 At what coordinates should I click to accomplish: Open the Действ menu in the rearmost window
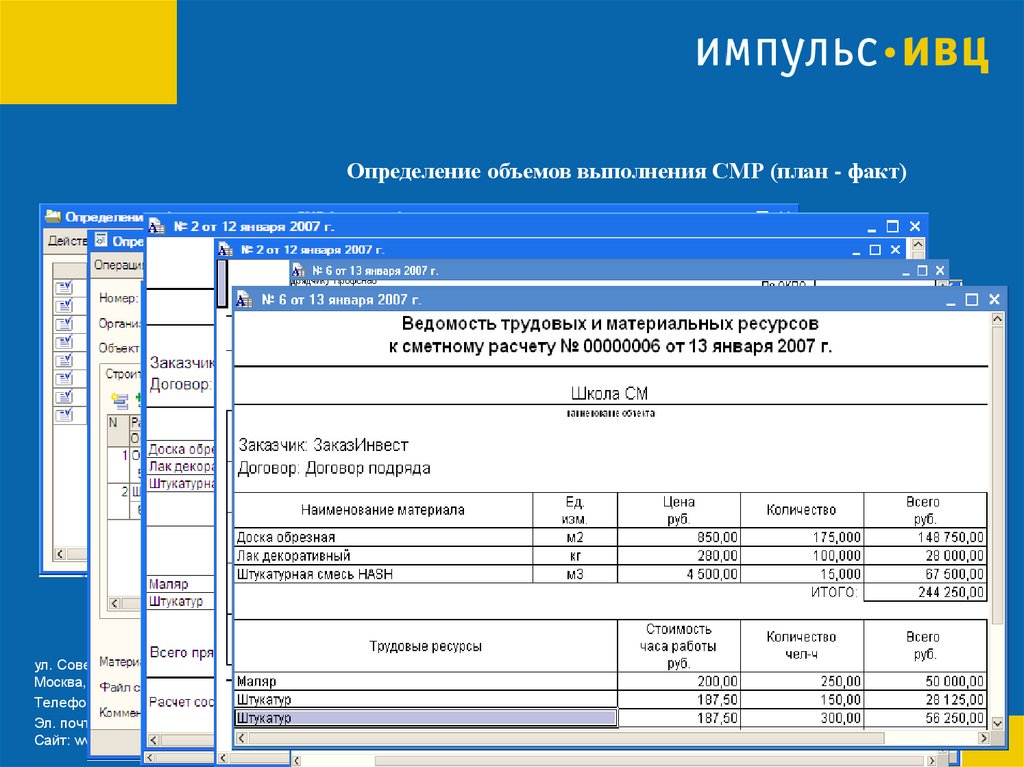[x=67, y=241]
